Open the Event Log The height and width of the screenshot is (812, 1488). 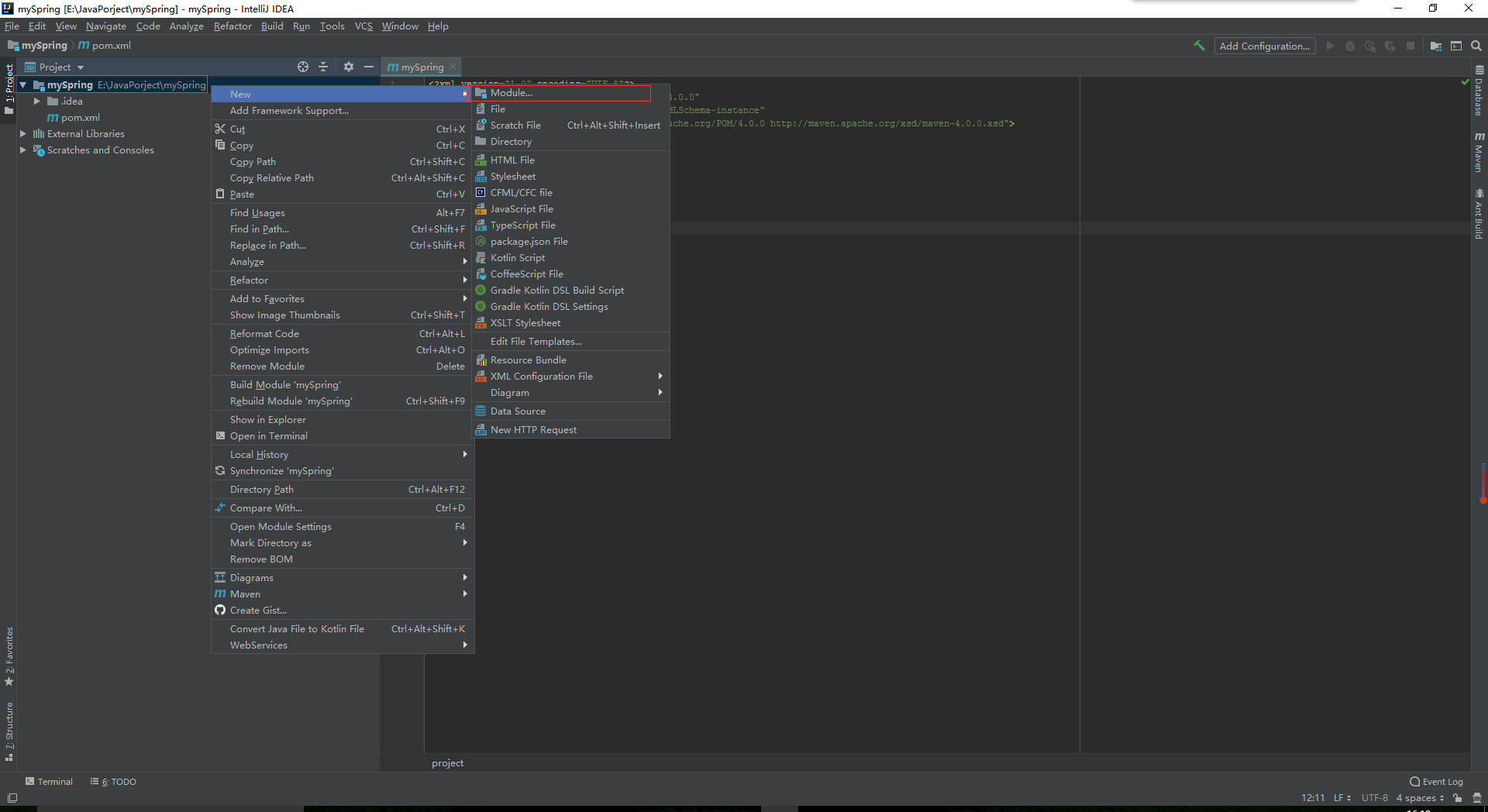tap(1437, 782)
